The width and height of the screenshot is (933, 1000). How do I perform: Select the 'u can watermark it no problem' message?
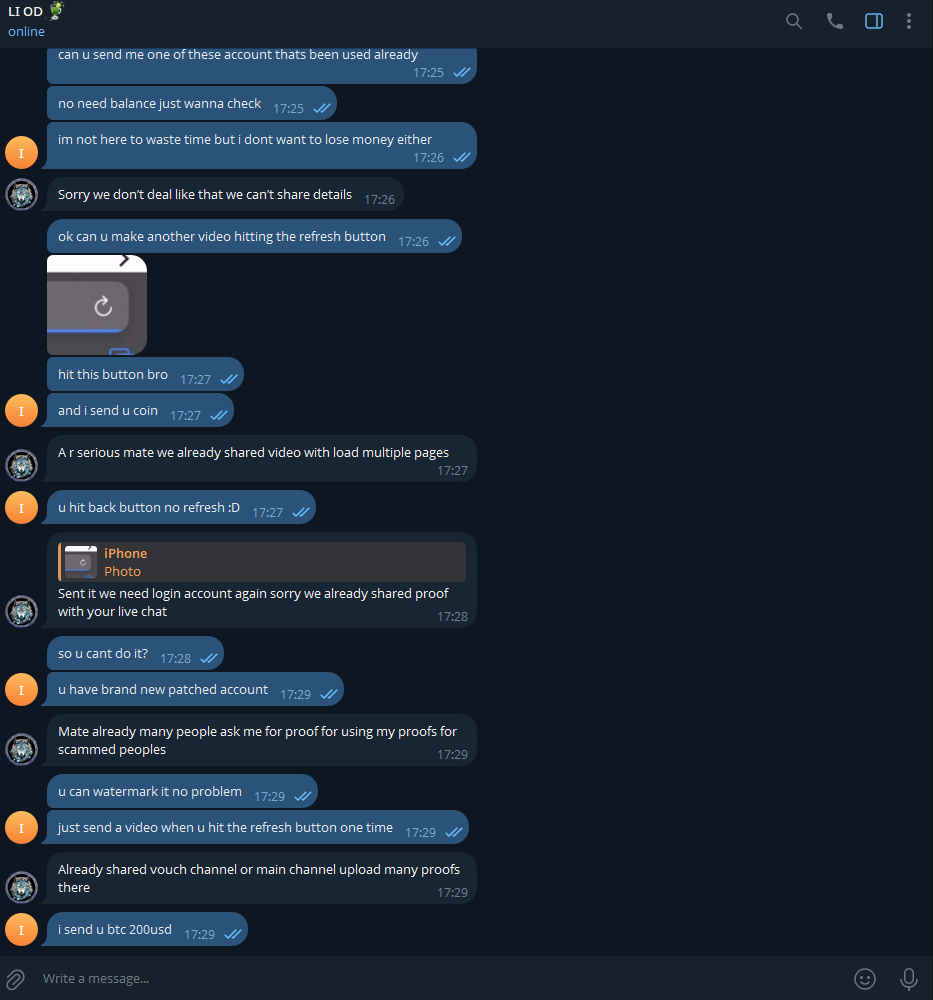click(x=182, y=791)
